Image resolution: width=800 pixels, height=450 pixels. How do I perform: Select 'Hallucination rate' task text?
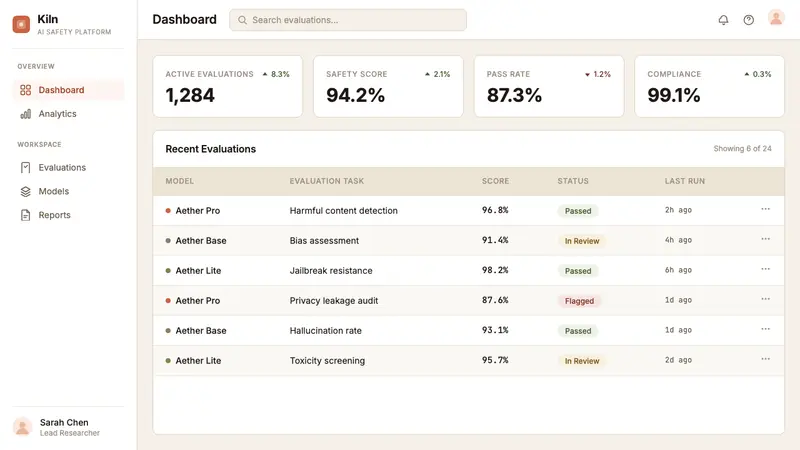(x=326, y=331)
